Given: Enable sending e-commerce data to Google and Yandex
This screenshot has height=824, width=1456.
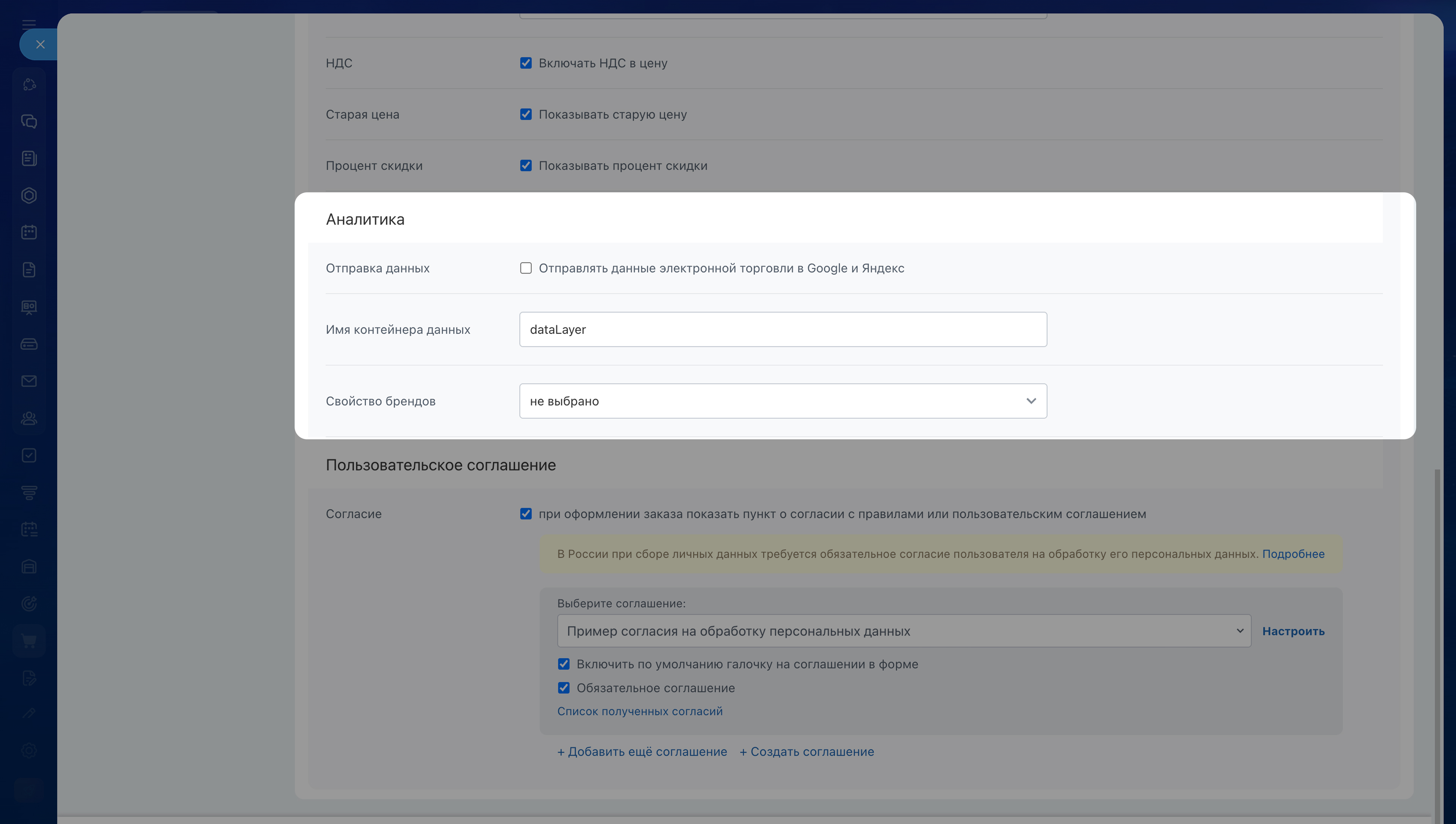Looking at the screenshot, I should click(x=526, y=268).
